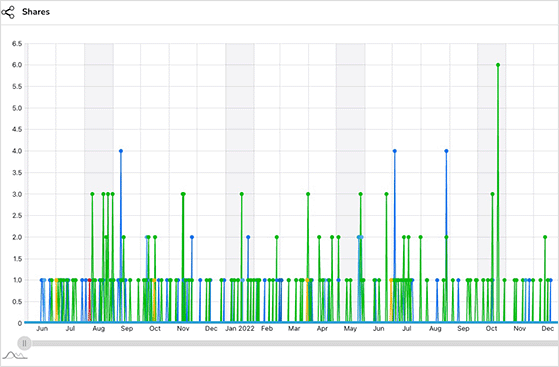Viewport: 559px width, 367px height.
Task: Click the blue 2.0 point in late January 2022
Action: pyautogui.click(x=248, y=237)
